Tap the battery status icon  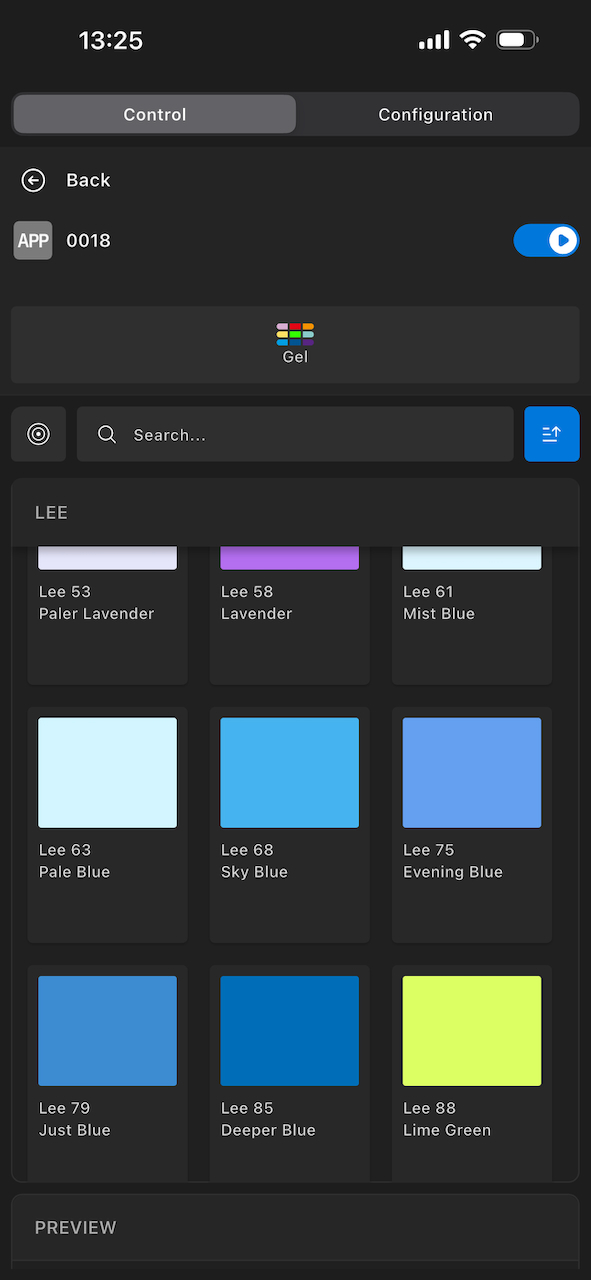click(517, 40)
